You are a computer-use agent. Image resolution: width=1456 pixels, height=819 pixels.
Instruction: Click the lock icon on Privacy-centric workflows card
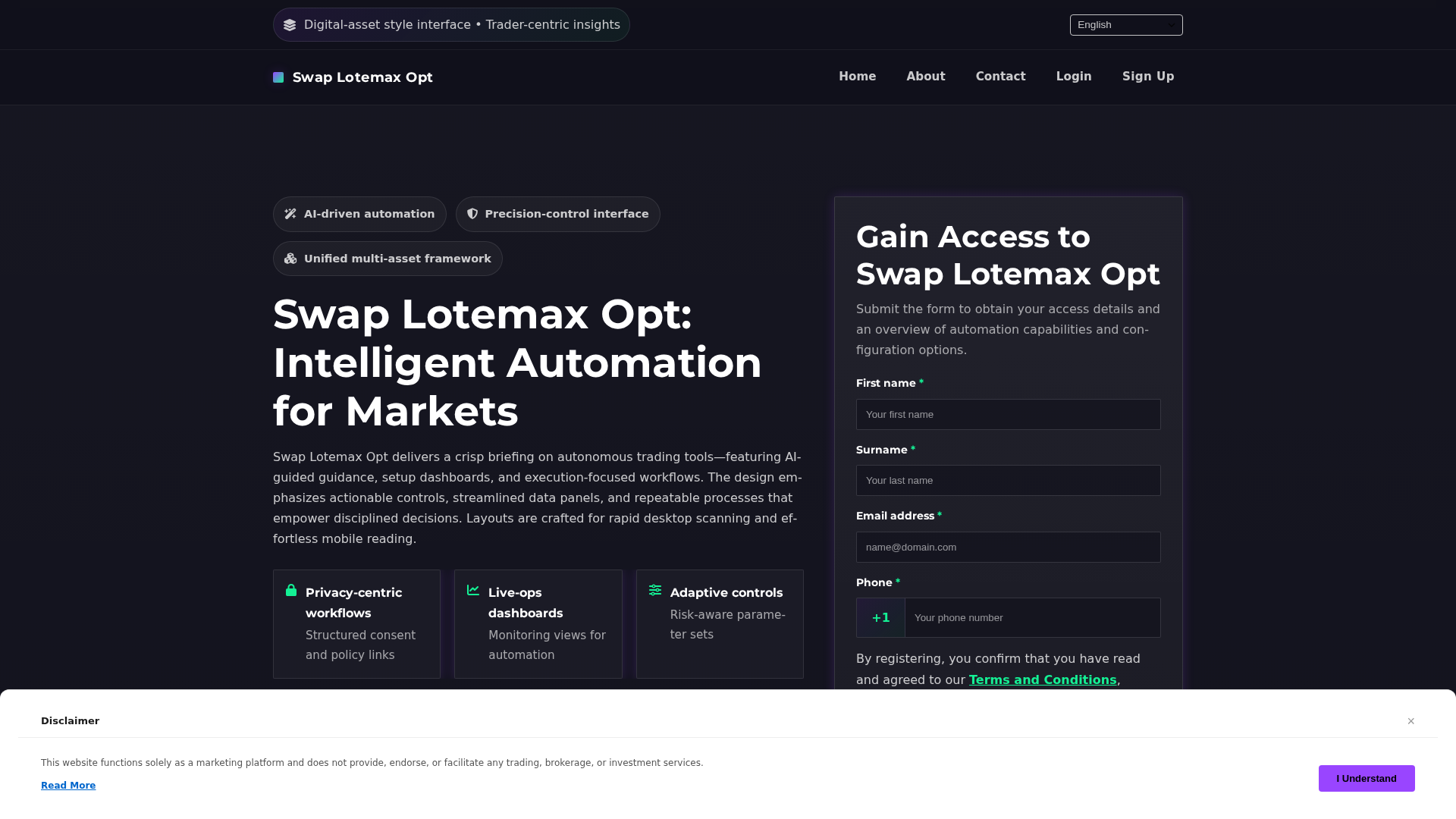pyautogui.click(x=291, y=590)
